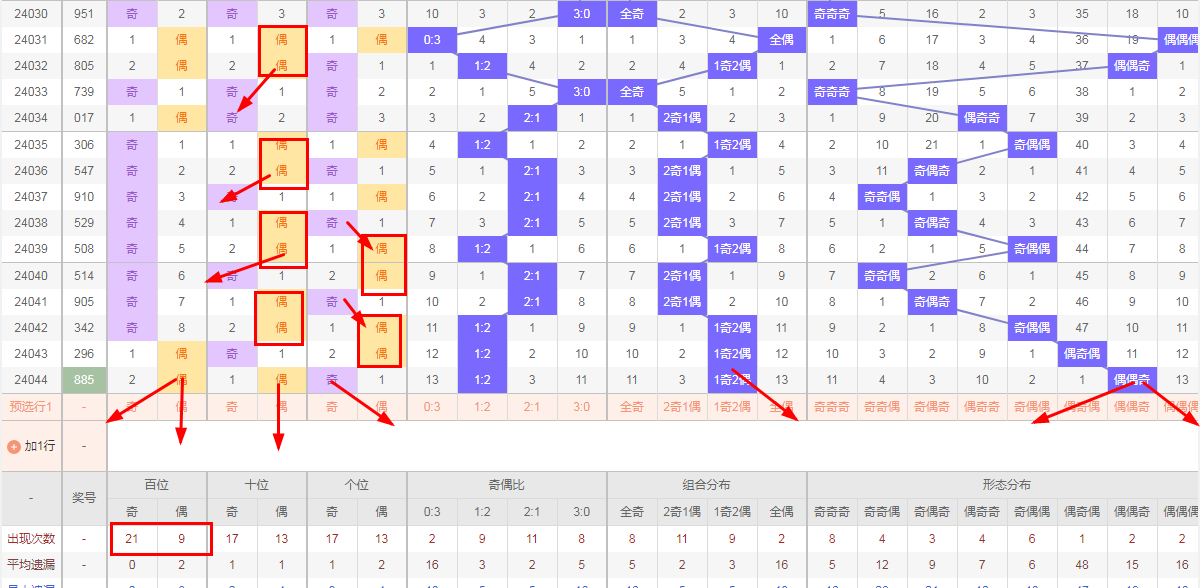
Task: Click the 百位 column group header
Action: (x=157, y=485)
